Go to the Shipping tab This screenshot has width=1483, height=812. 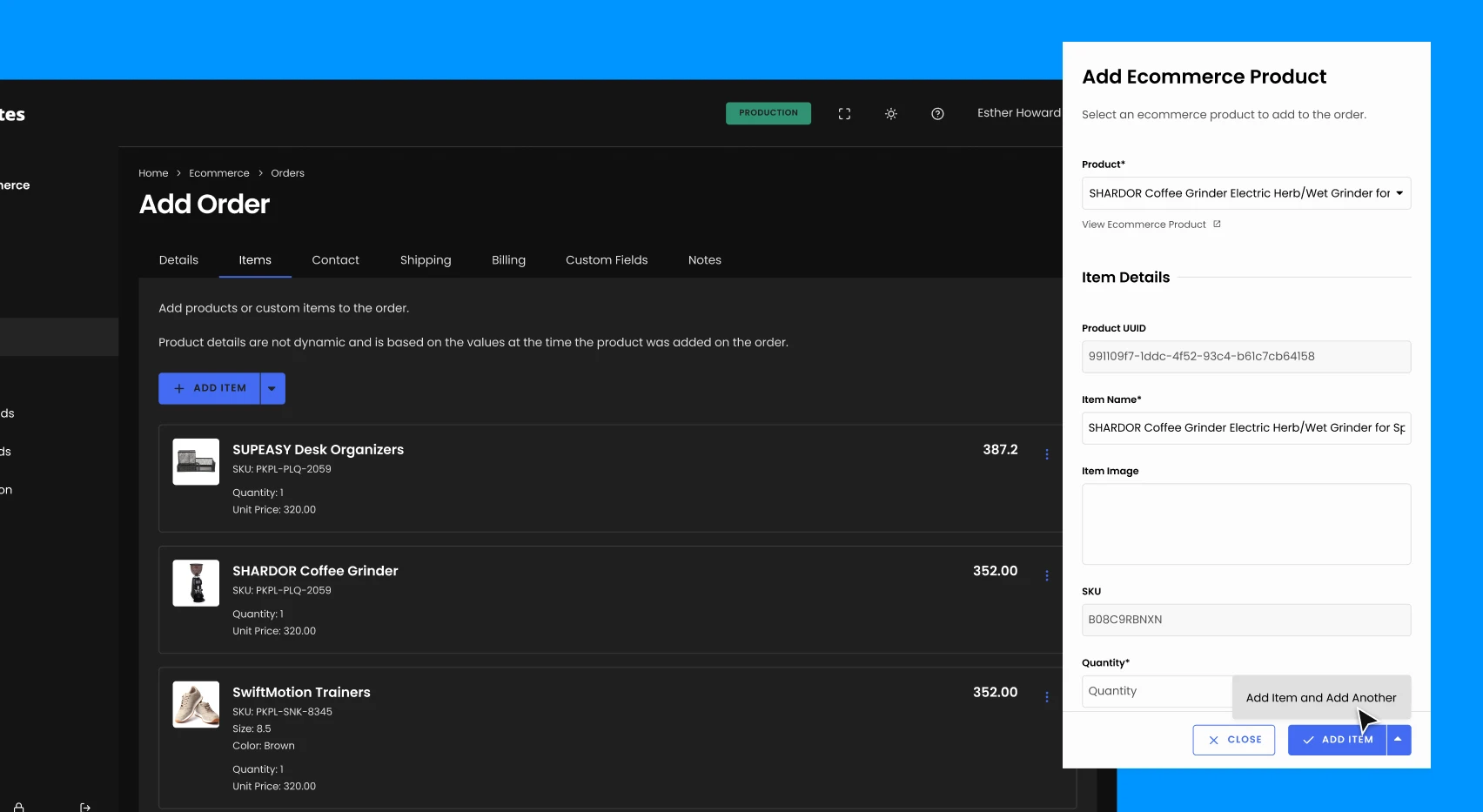coord(426,260)
